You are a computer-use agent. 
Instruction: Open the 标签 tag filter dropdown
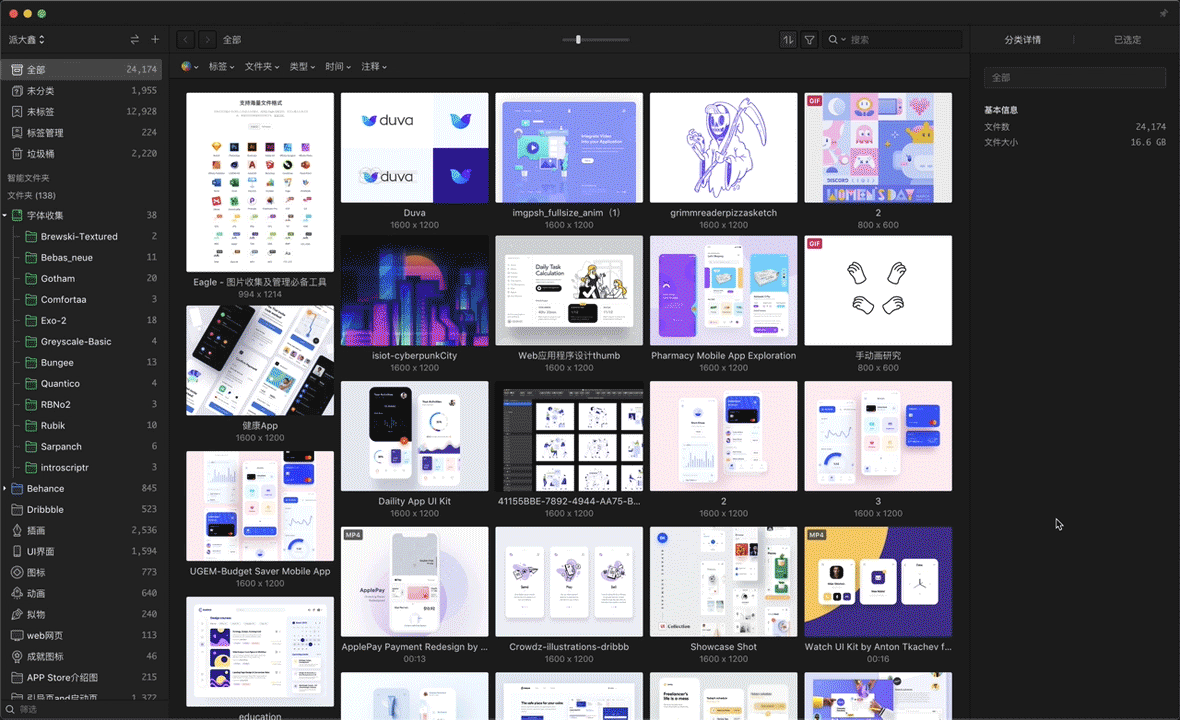pos(221,66)
